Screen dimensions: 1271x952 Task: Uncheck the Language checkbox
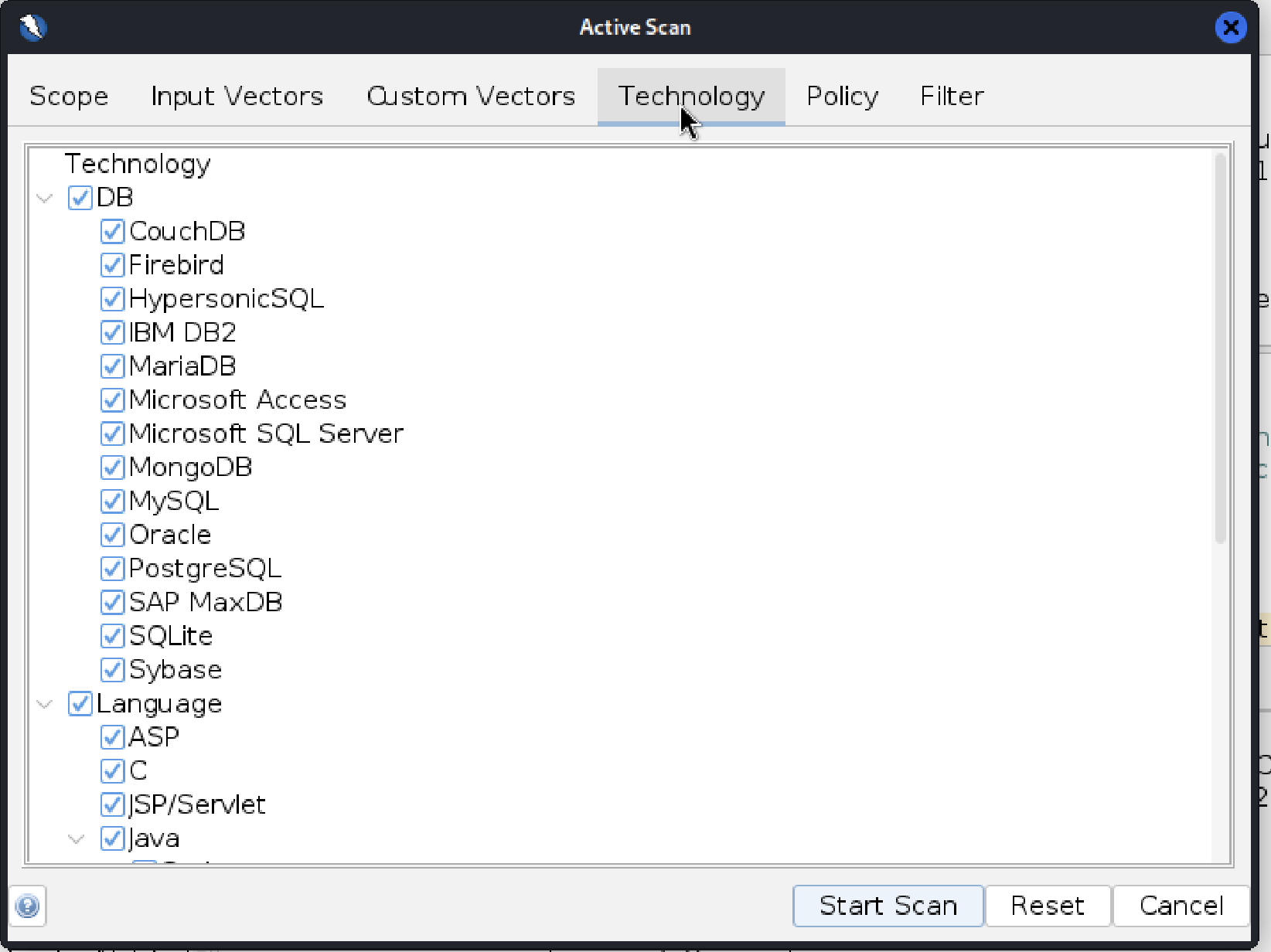[80, 703]
